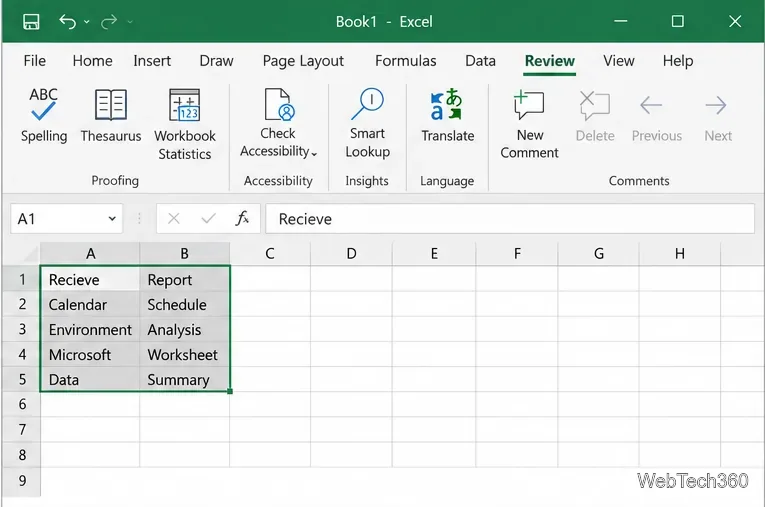Open the Page Layout tab
The width and height of the screenshot is (765, 507).
(x=303, y=61)
